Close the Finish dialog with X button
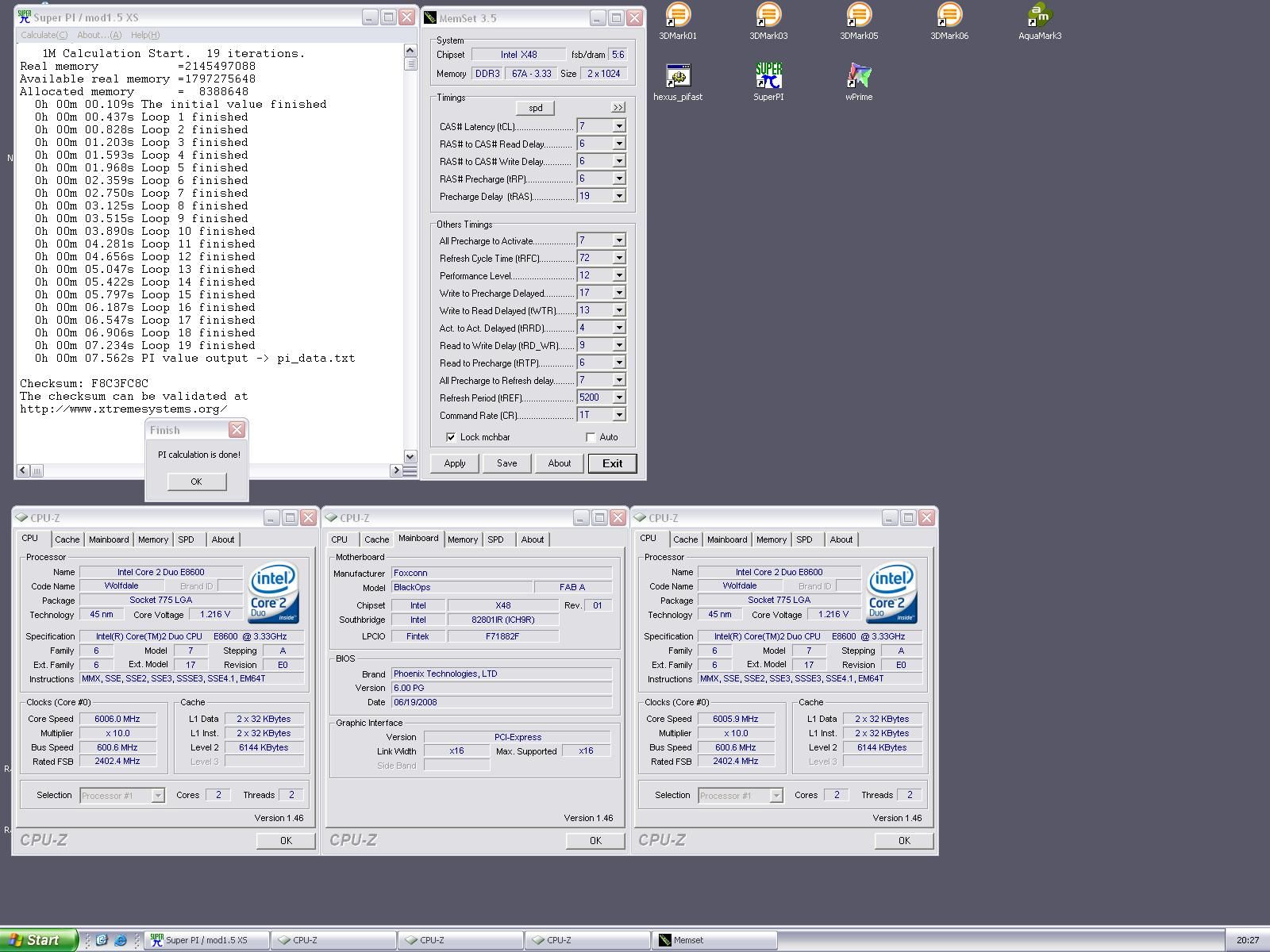Image resolution: width=1270 pixels, height=952 pixels. point(237,430)
